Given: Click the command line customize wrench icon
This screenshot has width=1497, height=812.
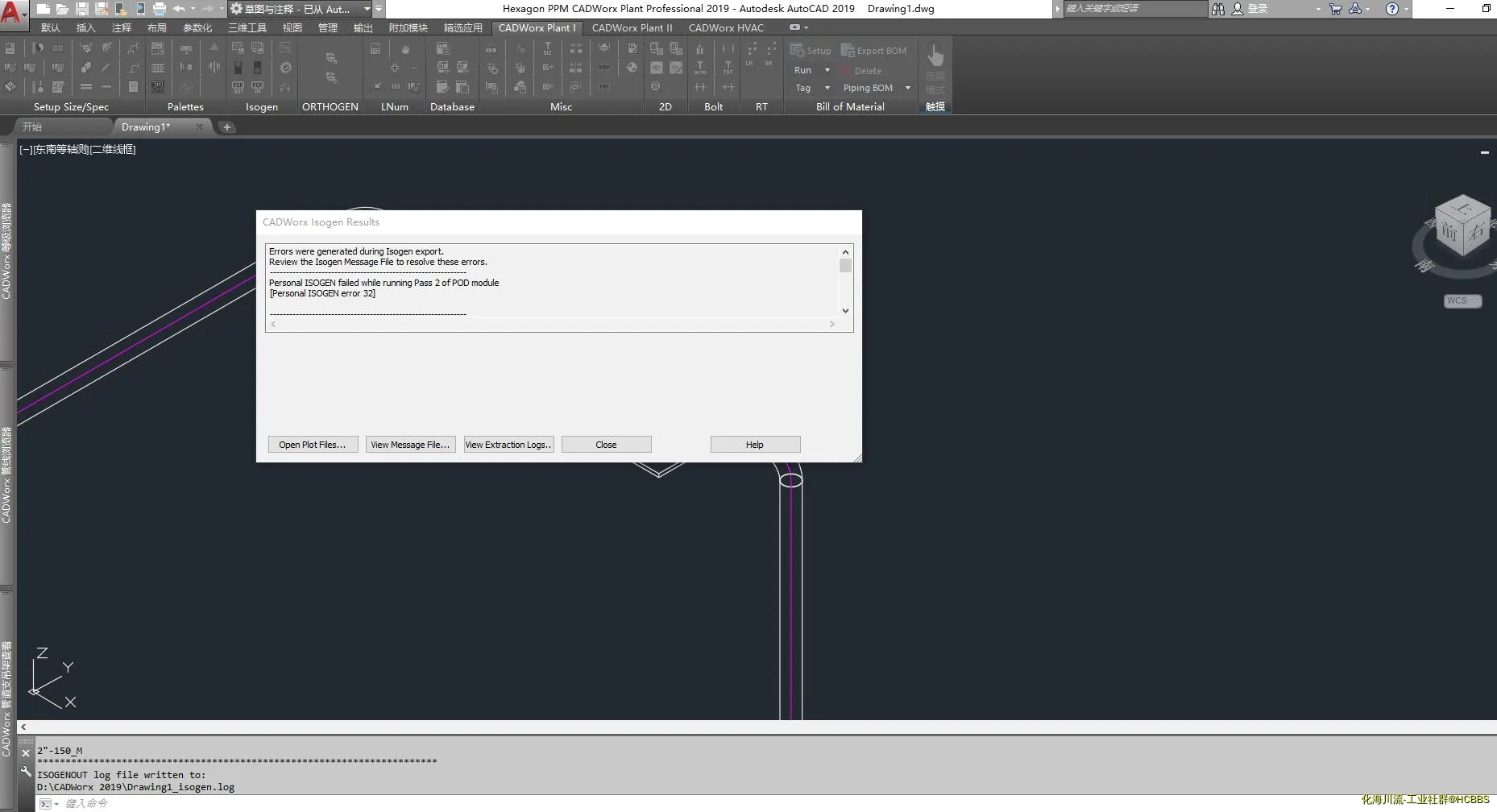Looking at the screenshot, I should click(26, 771).
